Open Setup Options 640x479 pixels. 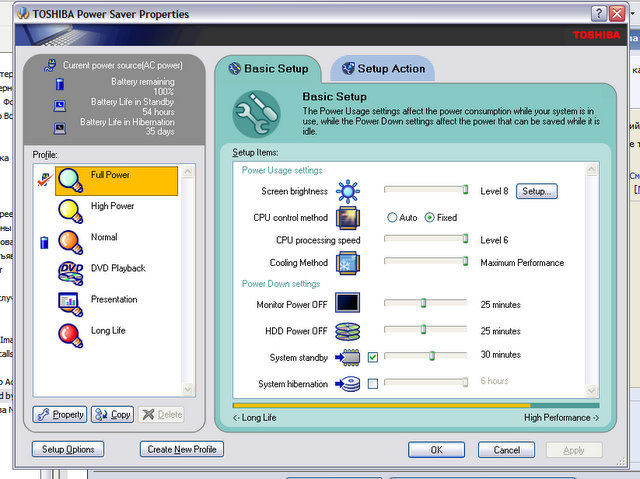pyautogui.click(x=68, y=449)
